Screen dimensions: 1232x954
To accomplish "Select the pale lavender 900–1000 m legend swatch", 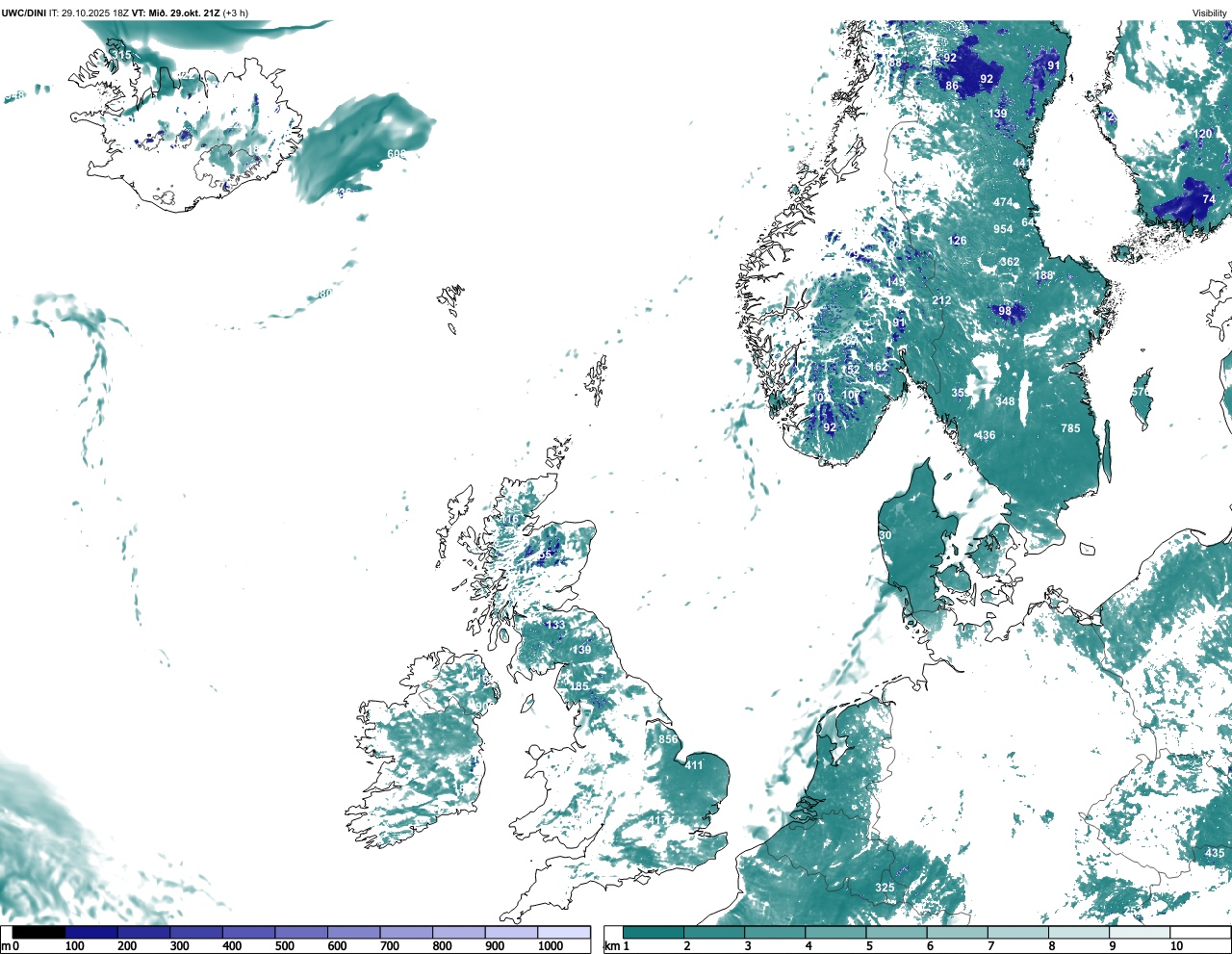I will coord(511,933).
